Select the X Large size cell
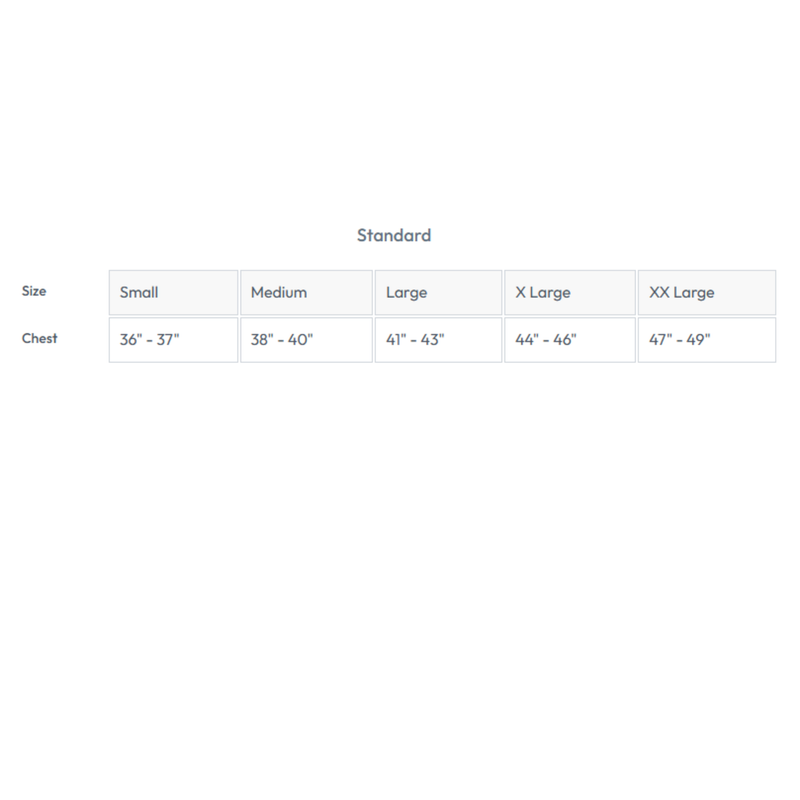Screen dimensions: 800x800 pos(569,293)
